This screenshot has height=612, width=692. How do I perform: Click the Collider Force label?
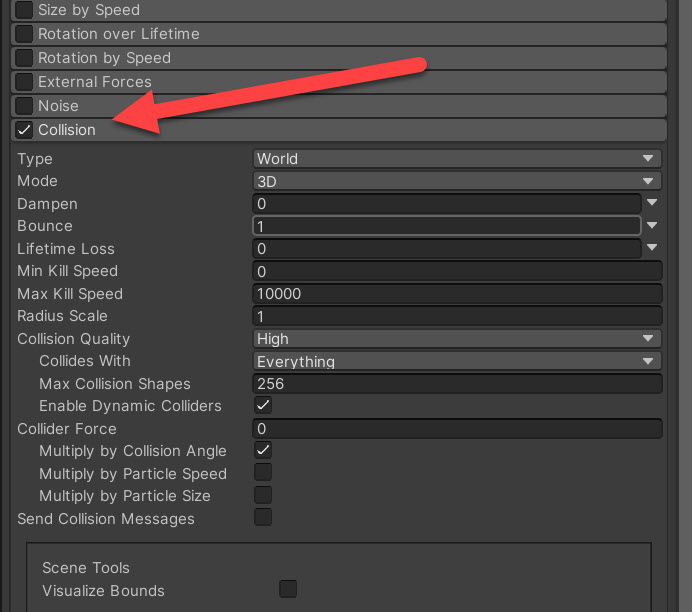click(67, 429)
